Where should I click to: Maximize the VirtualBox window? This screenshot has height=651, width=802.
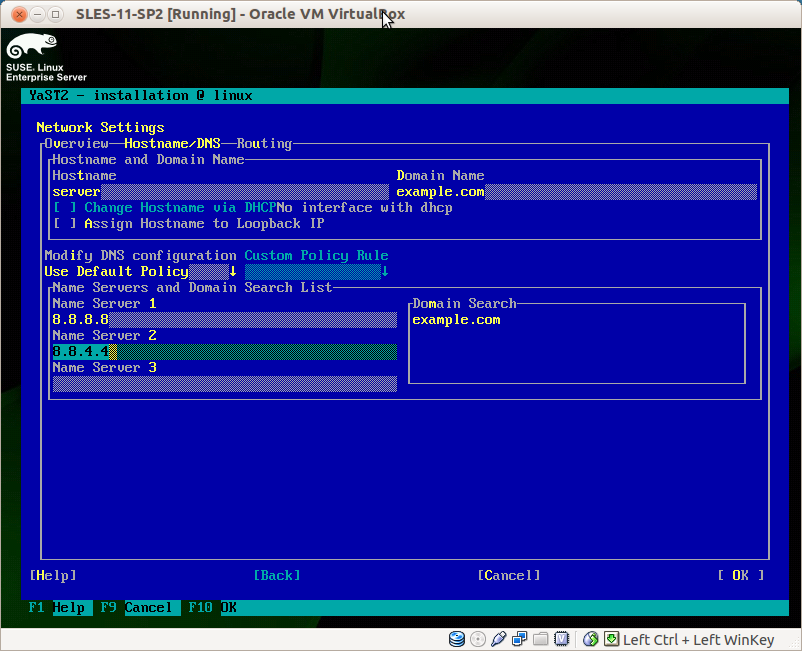point(55,14)
